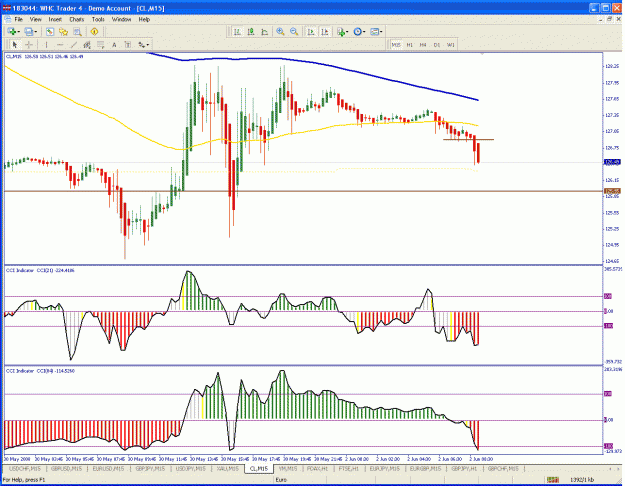Viewport: 625px width, 486px height.
Task: Select the text tool
Action: click(114, 45)
